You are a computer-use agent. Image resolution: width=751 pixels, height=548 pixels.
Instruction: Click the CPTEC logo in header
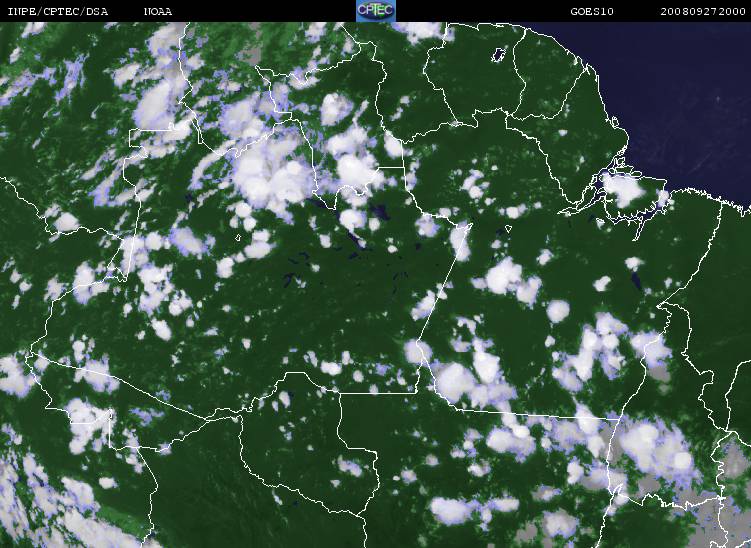tap(376, 10)
